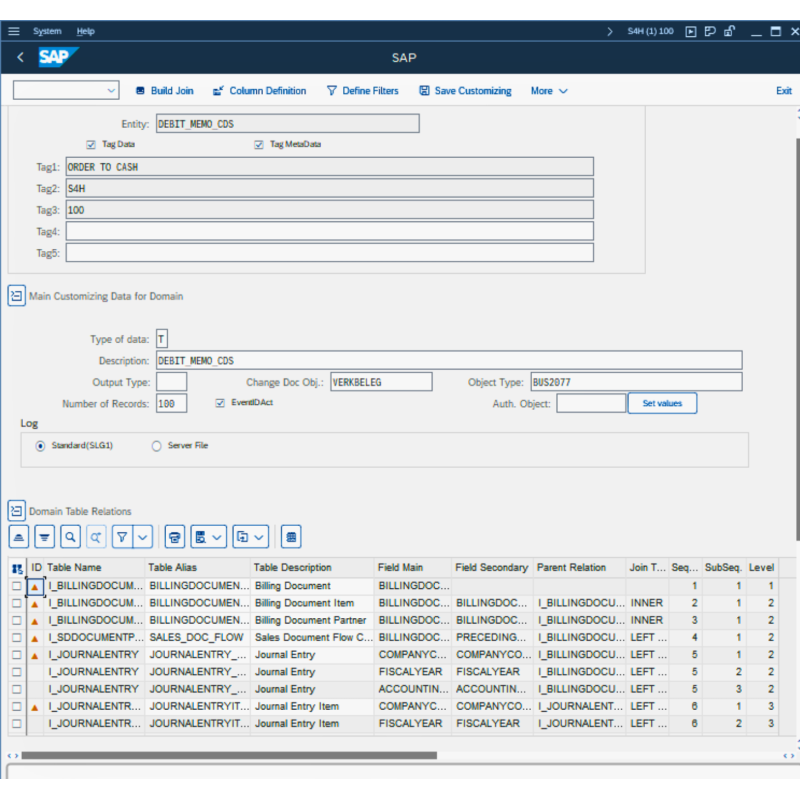Click the Print icon in table toolbar
The image size is (800, 800).
point(175,537)
